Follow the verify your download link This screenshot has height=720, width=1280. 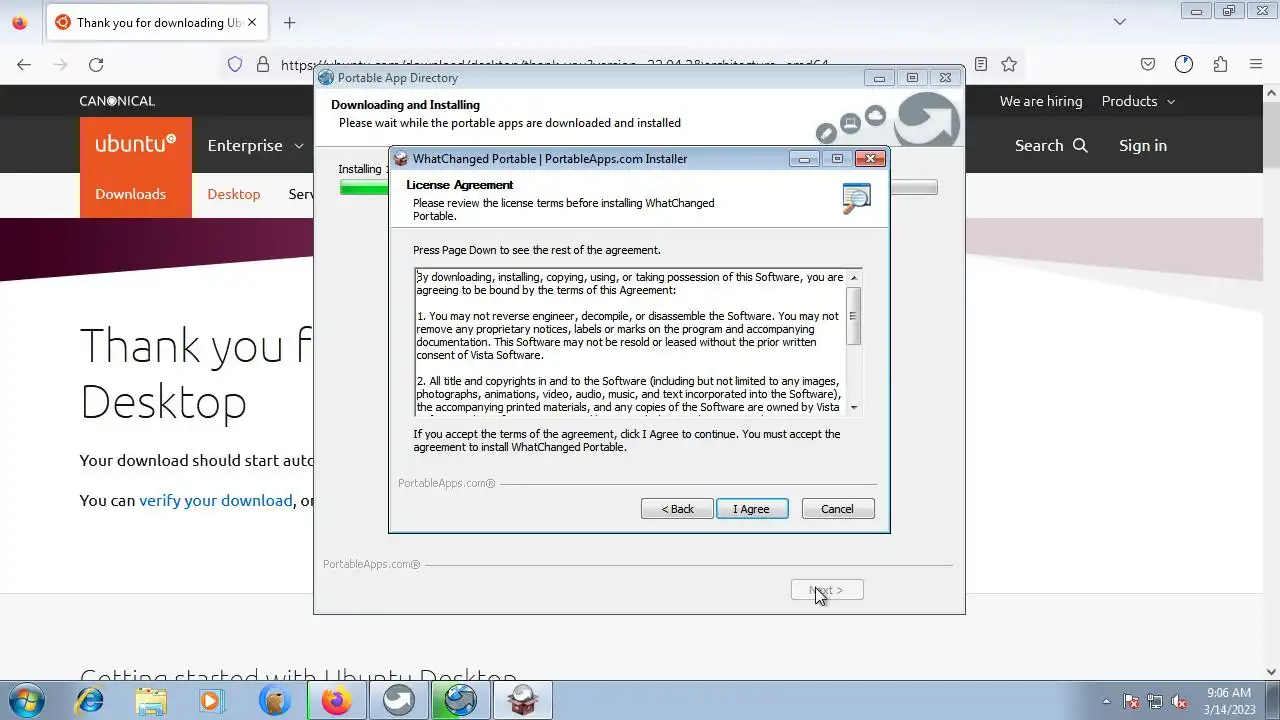coord(216,500)
